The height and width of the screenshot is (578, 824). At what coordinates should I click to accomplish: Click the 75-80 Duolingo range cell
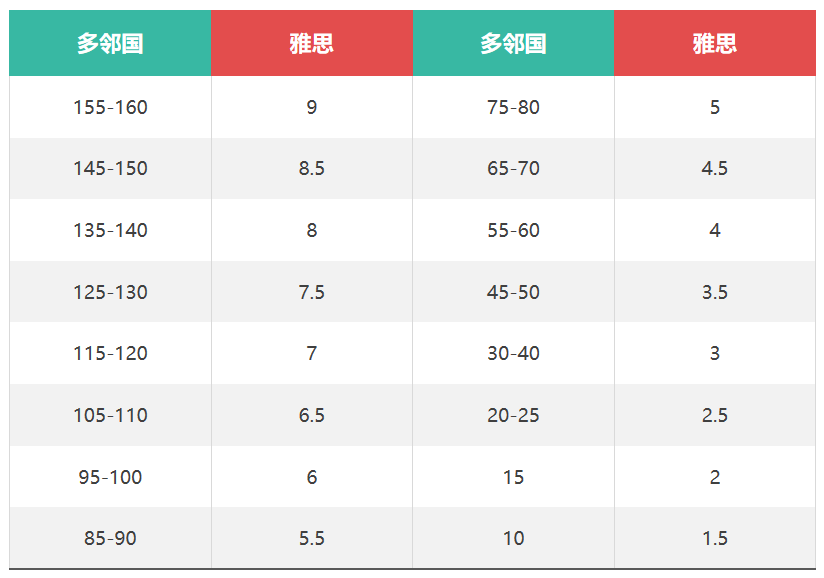point(513,107)
